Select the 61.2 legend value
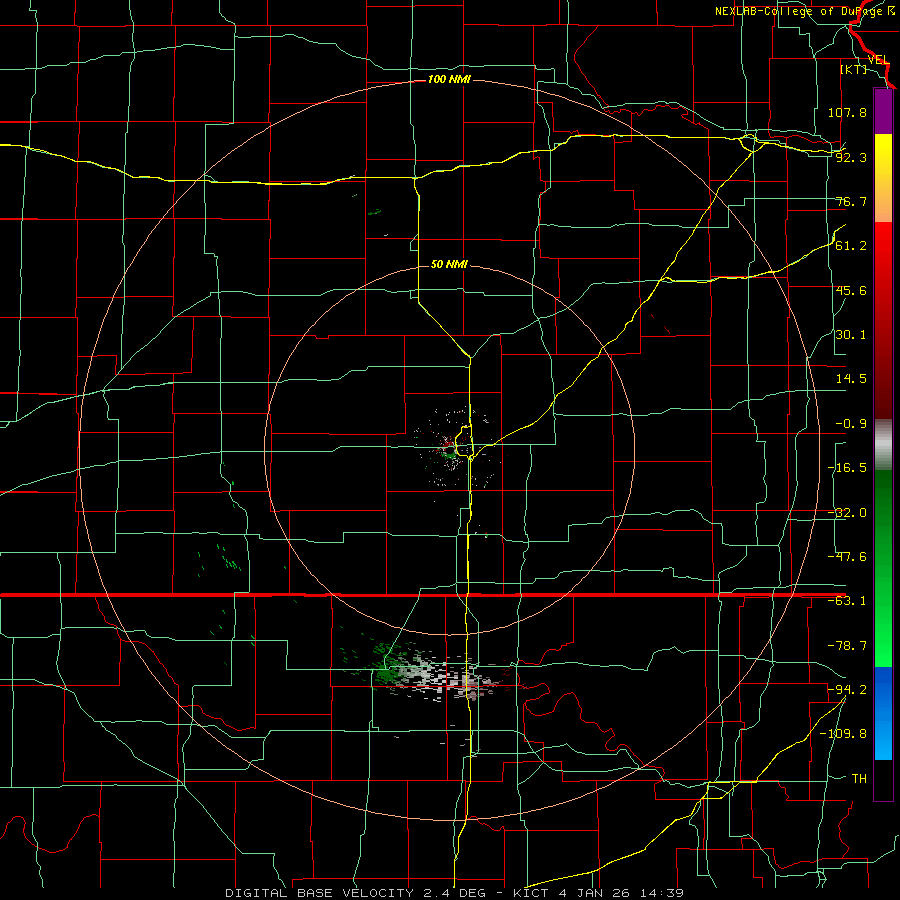The width and height of the screenshot is (900, 900). [x=851, y=246]
